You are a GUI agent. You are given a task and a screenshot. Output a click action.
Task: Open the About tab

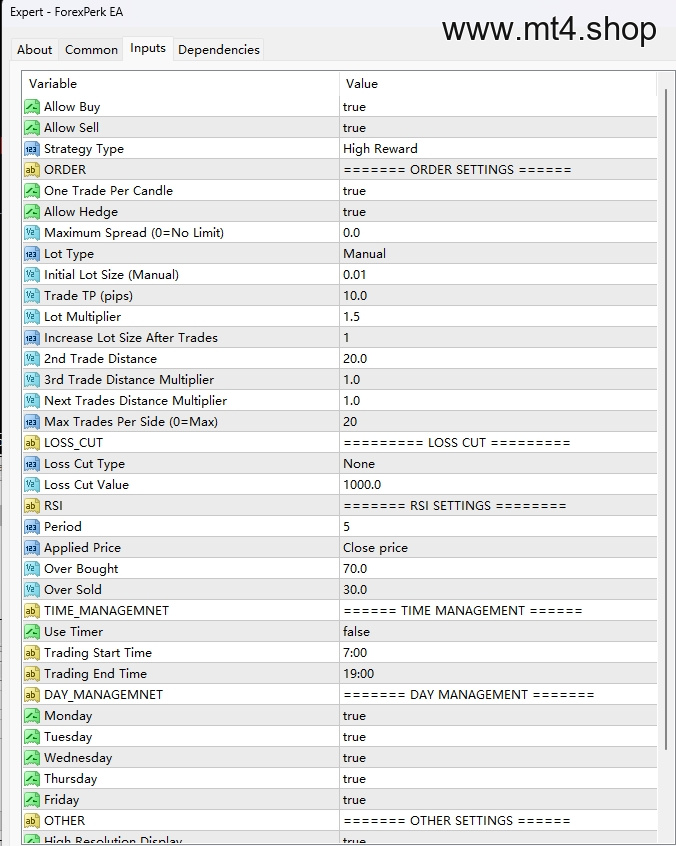tap(35, 50)
